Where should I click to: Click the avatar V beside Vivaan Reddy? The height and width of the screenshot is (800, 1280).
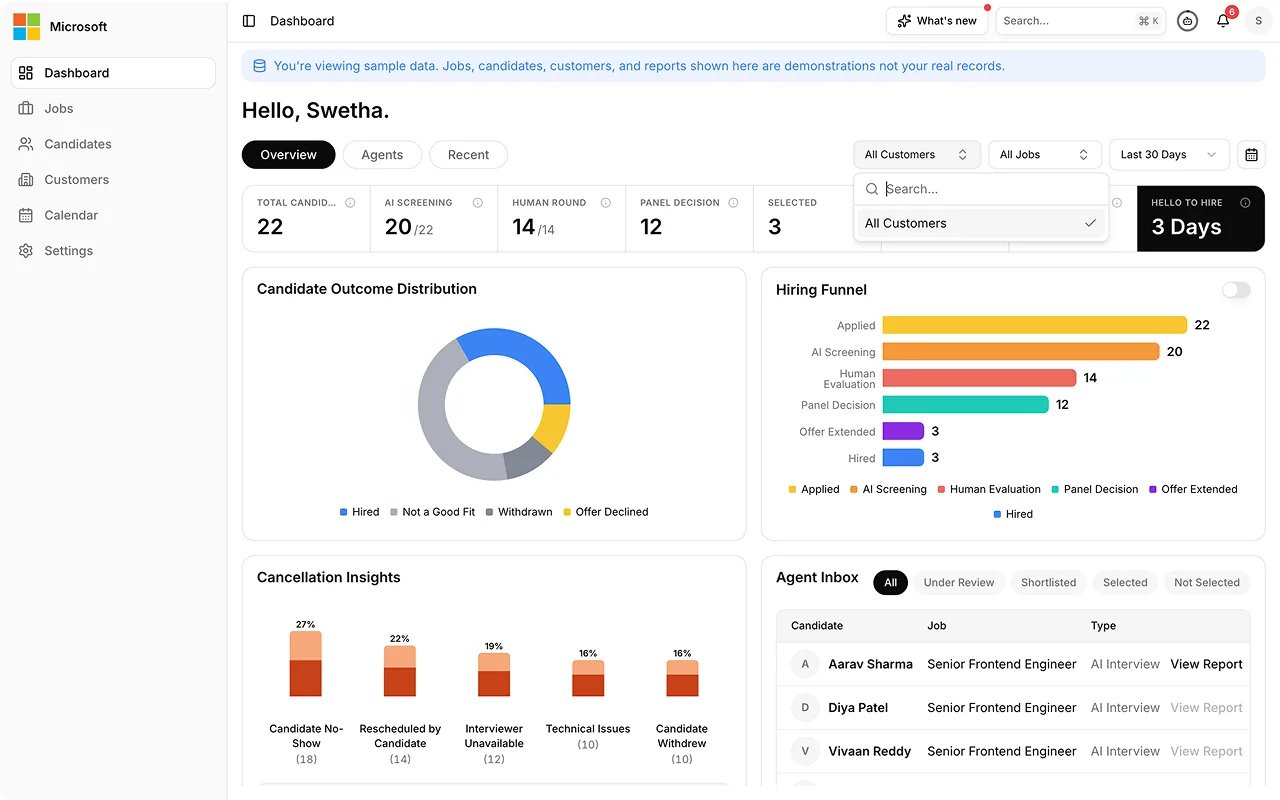(805, 751)
